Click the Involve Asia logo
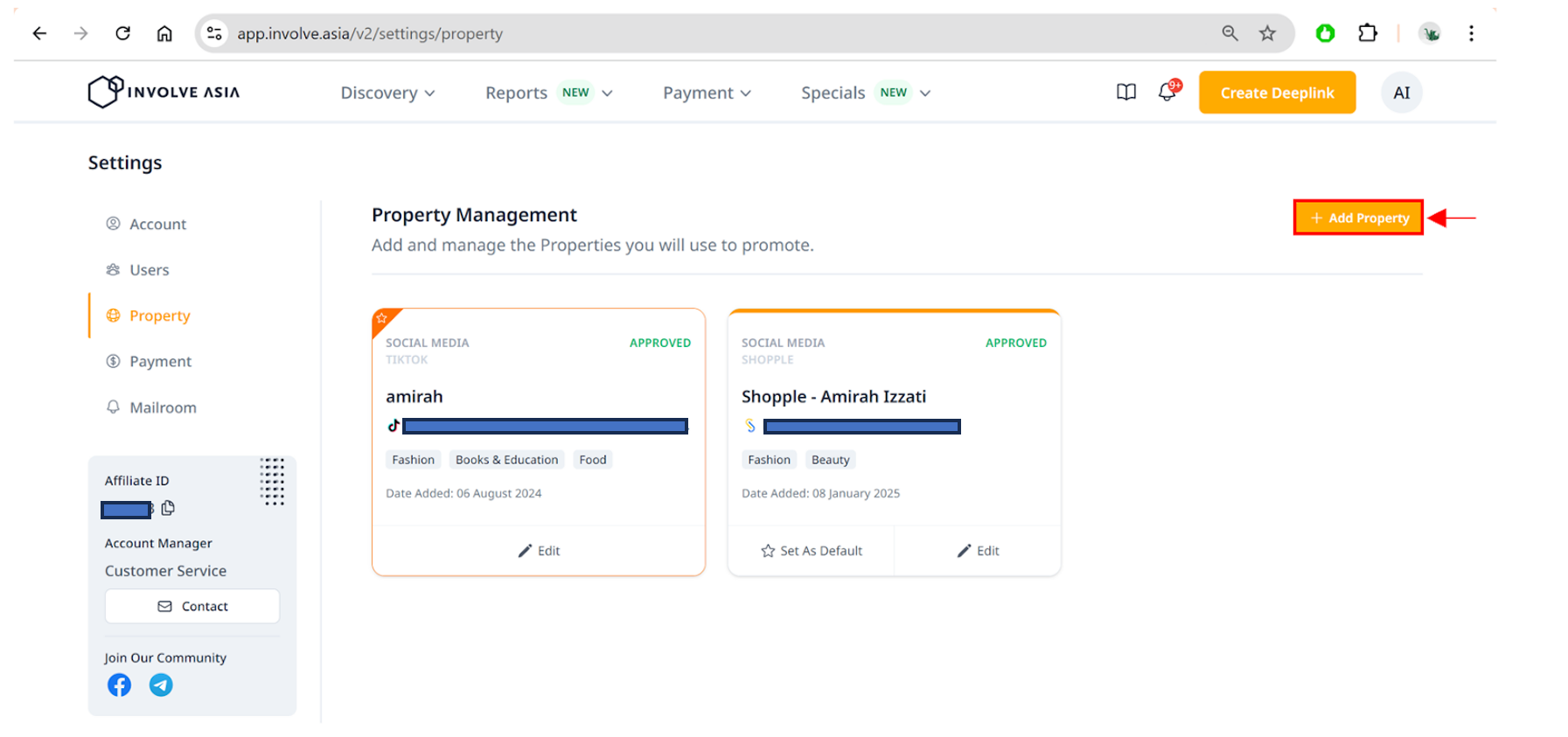Viewport: 1568px width, 737px height. [164, 92]
